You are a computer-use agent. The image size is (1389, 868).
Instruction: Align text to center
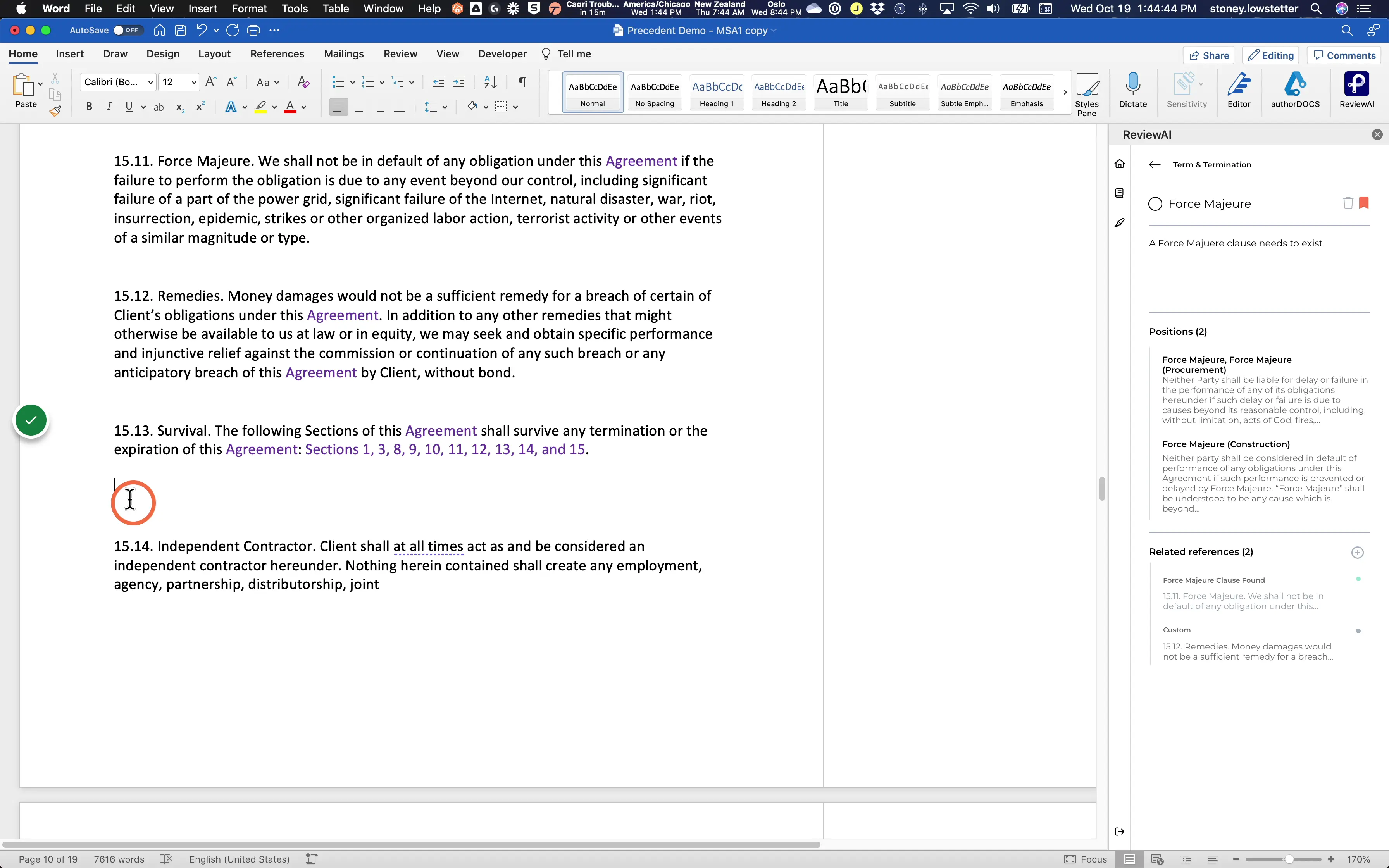point(359,107)
